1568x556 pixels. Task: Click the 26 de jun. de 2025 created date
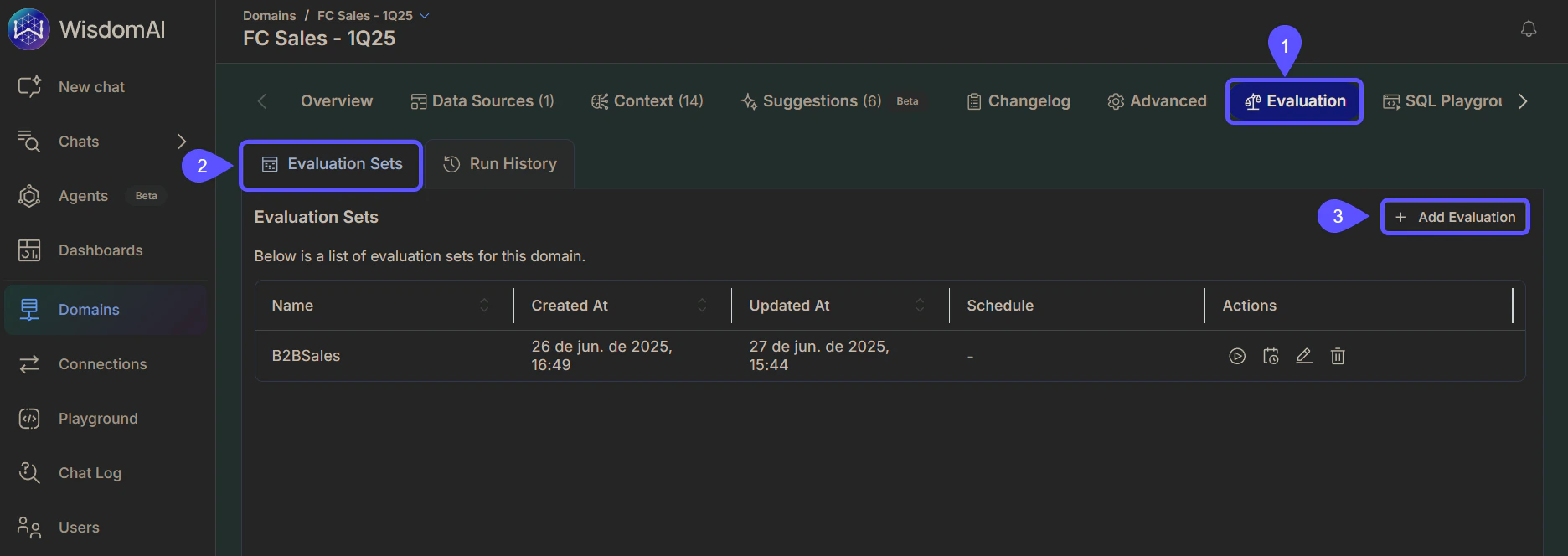tap(601, 356)
